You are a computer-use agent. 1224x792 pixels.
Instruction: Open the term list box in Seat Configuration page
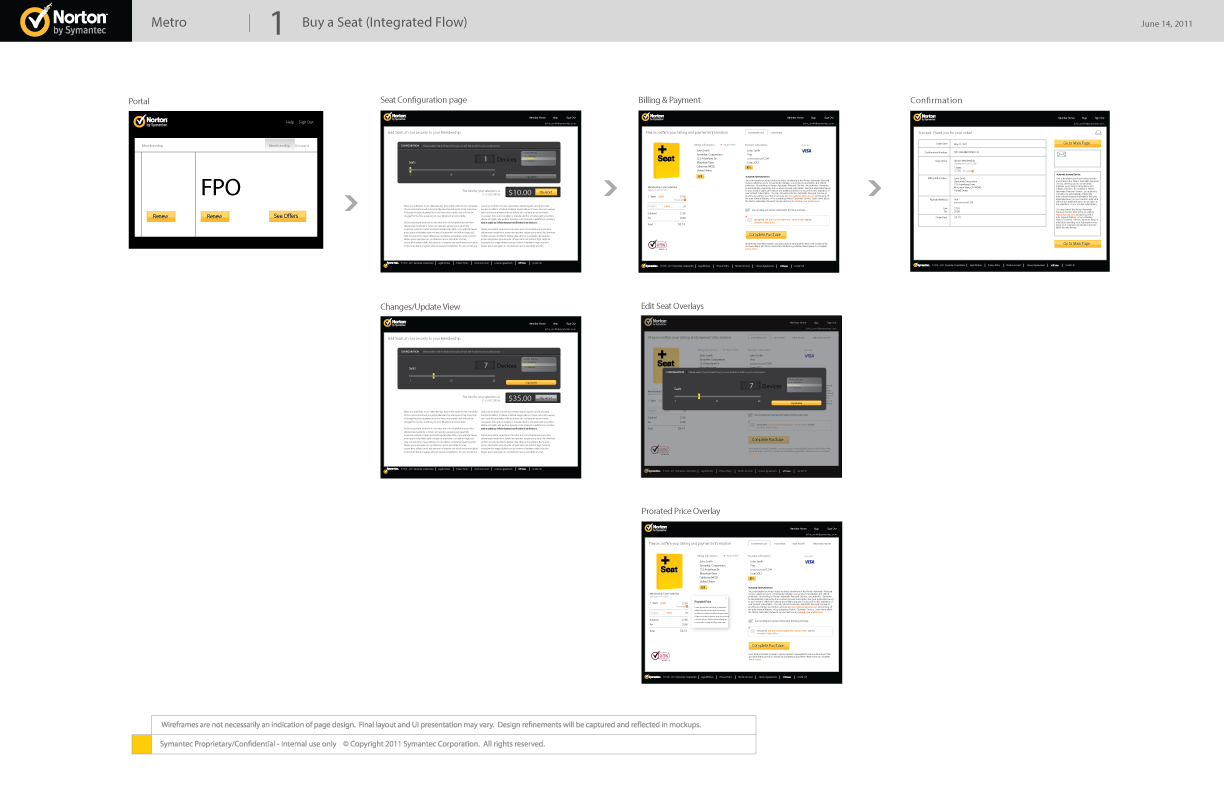coord(539,159)
